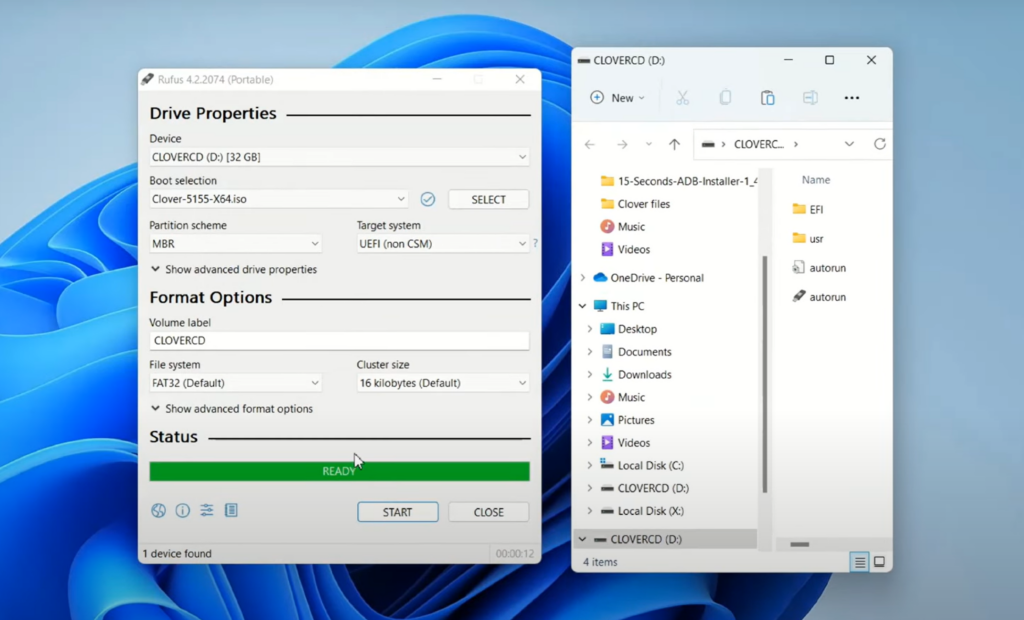
Task: Go up one folder level in Explorer
Action: (x=674, y=144)
